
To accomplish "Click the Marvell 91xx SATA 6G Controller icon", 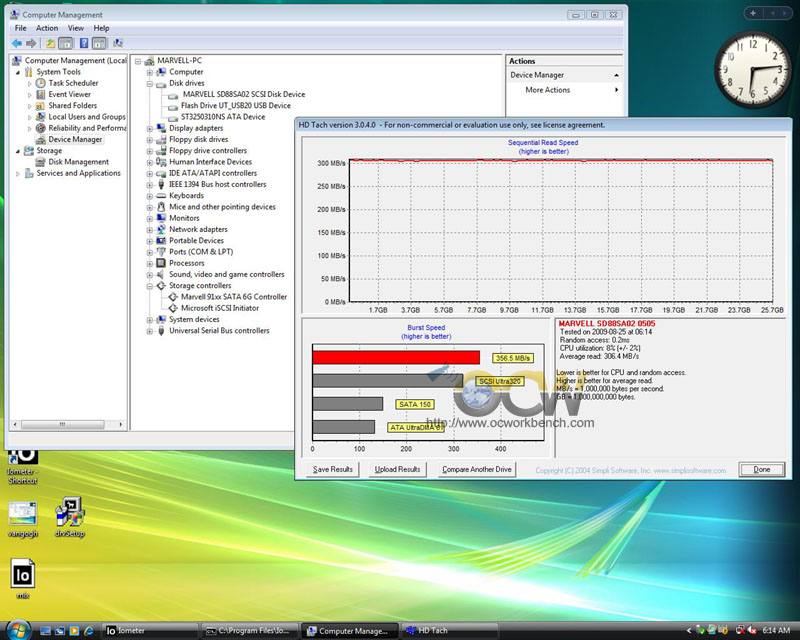I will click(173, 297).
